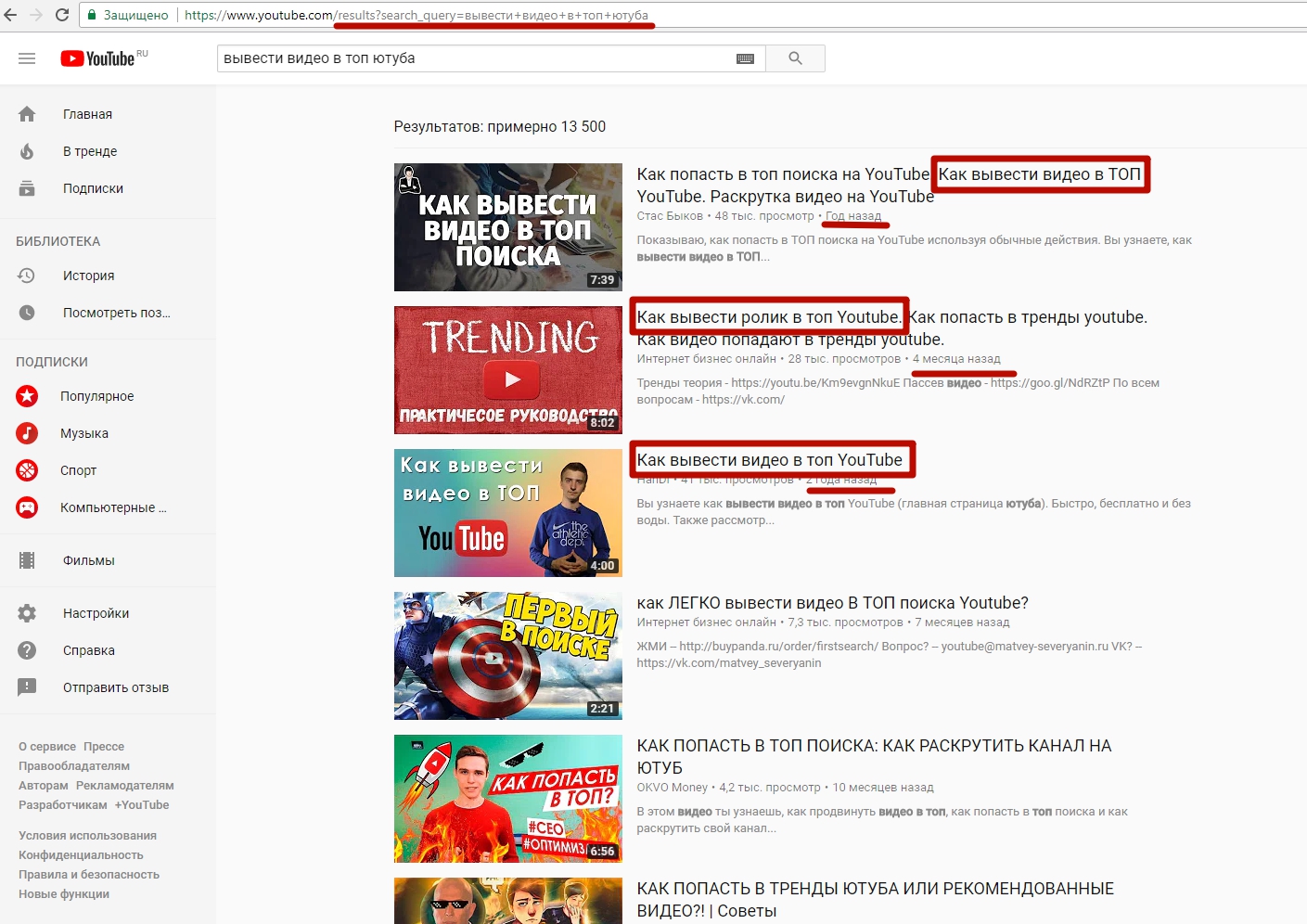The height and width of the screenshot is (924, 1307).
Task: Click the browser forward arrow
Action: tap(36, 15)
